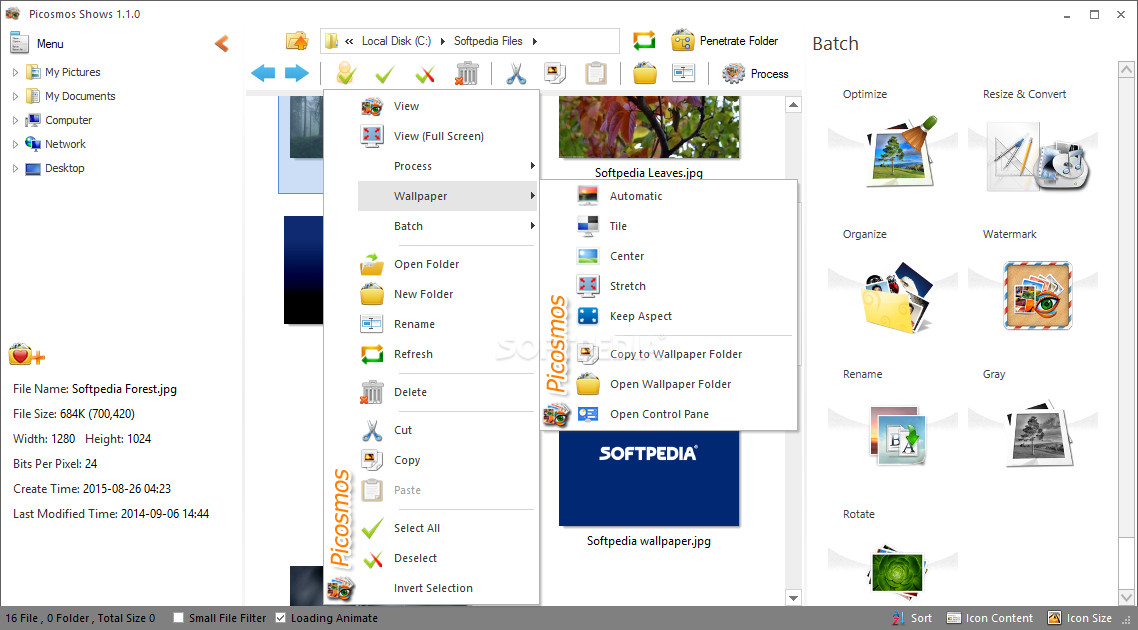Expand My Pictures tree node
This screenshot has height=630, width=1138.
(16, 73)
